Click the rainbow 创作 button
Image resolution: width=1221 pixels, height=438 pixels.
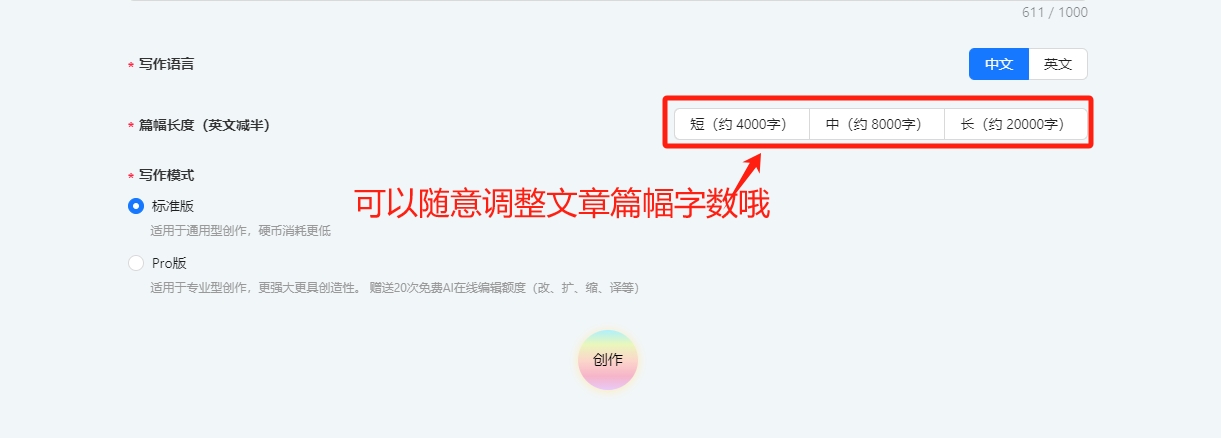(x=608, y=360)
